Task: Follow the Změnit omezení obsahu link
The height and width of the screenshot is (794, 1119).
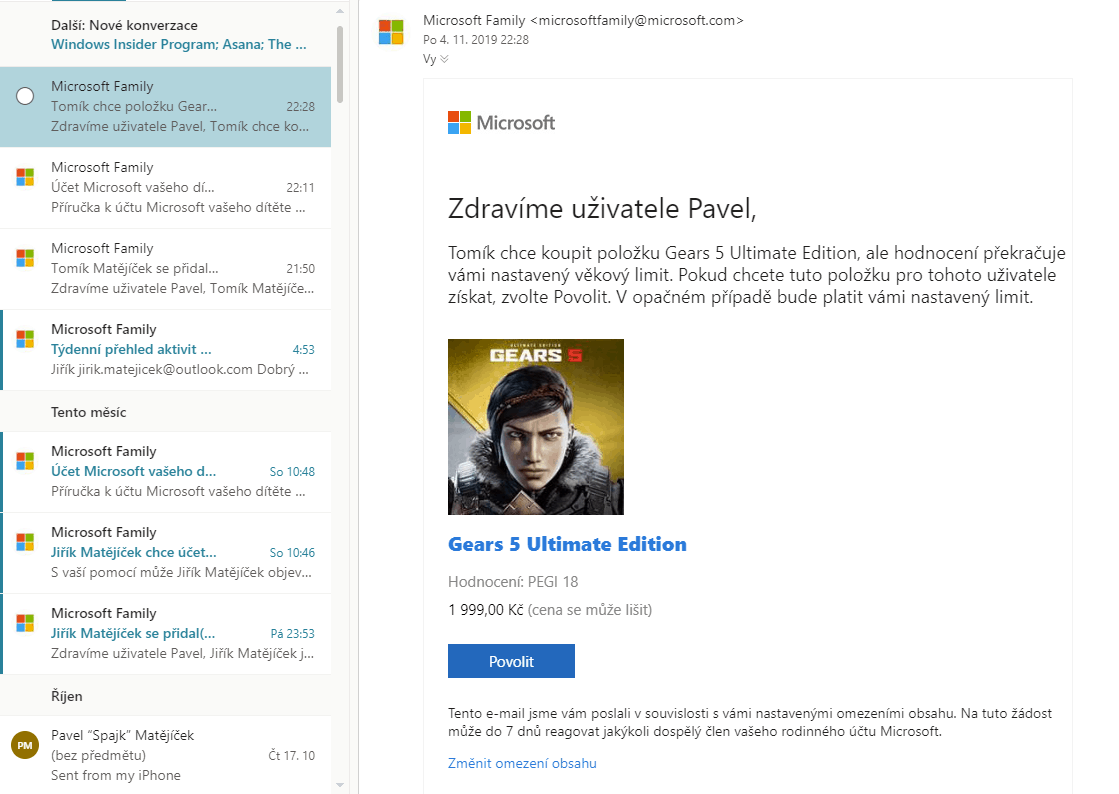Action: [522, 764]
